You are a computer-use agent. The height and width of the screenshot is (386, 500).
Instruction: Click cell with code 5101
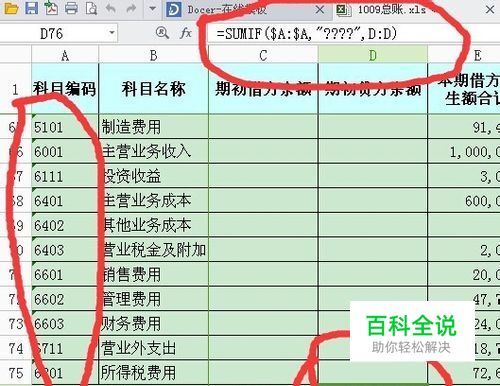coord(65,127)
